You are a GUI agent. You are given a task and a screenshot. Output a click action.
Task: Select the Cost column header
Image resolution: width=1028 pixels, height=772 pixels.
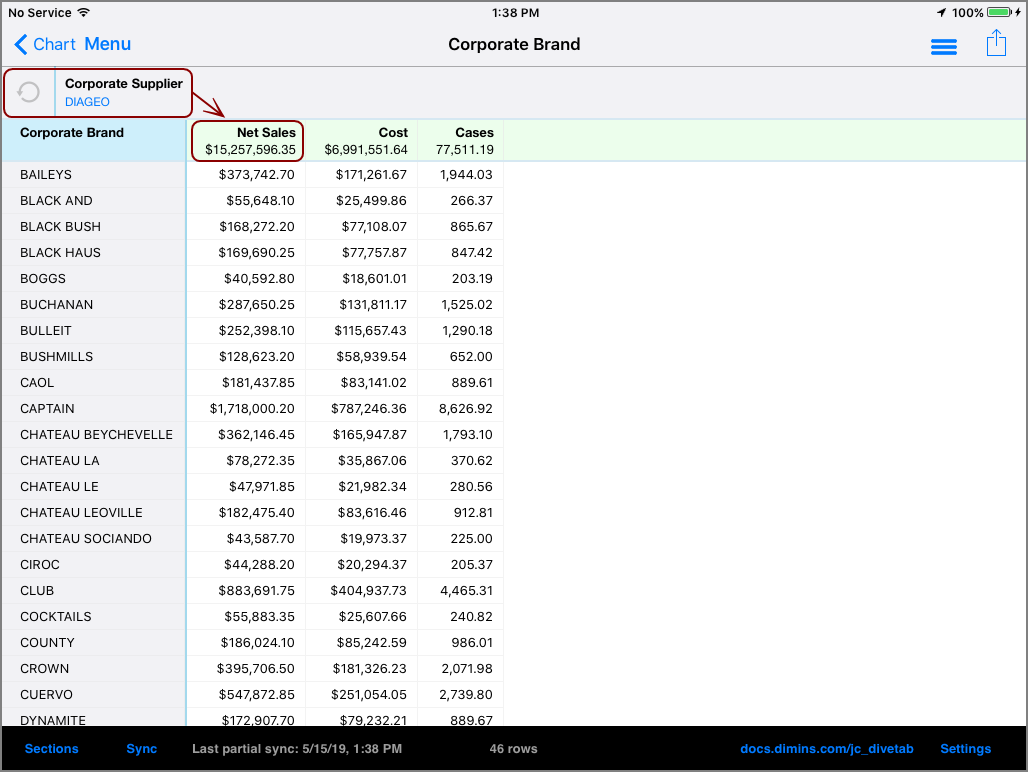click(362, 141)
